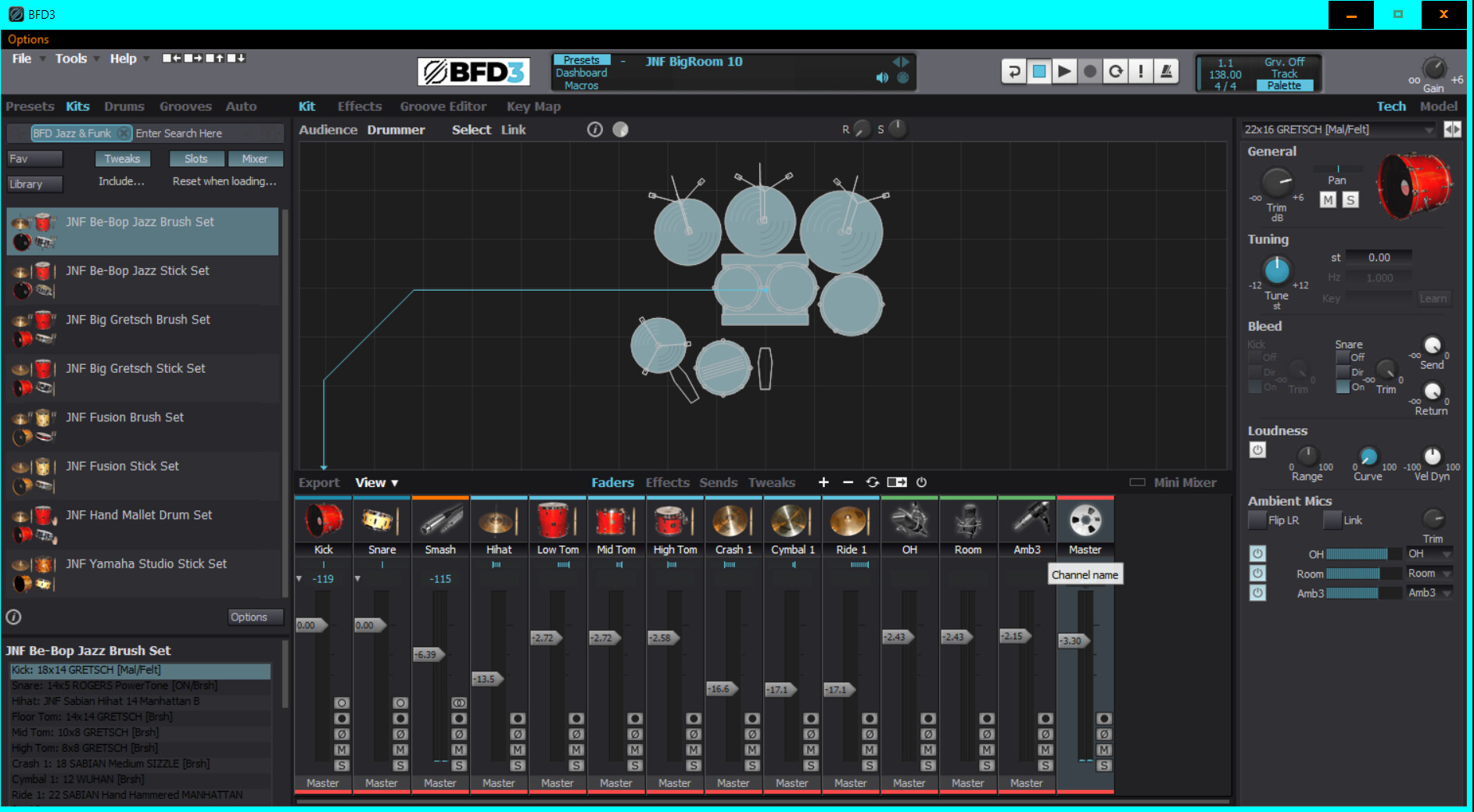Toggle the loop return transport icon
This screenshot has height=812, width=1474.
point(1013,72)
